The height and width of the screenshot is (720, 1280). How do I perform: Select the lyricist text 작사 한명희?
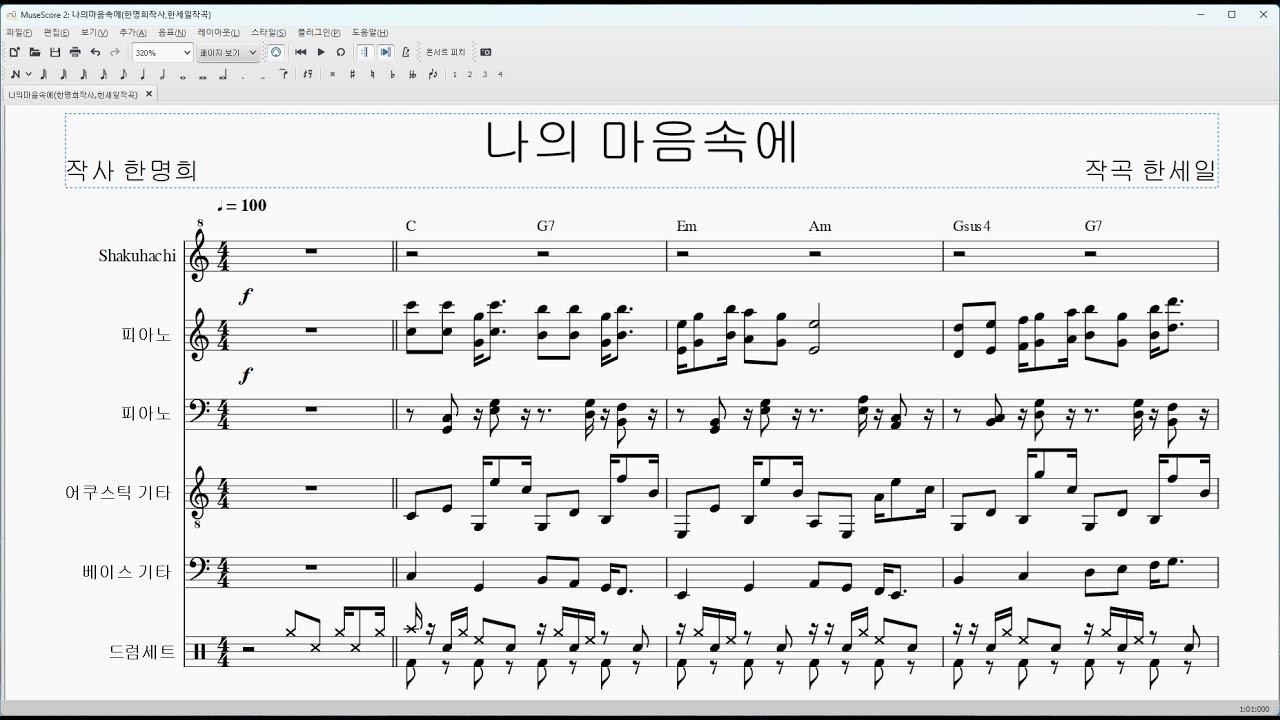131,170
